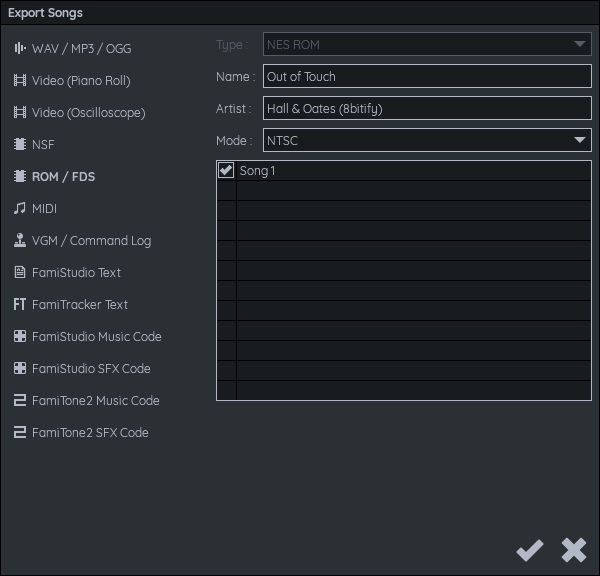Viewport: 600px width, 576px height.
Task: Open the FamiTone2 Music Code section
Action: tap(95, 400)
